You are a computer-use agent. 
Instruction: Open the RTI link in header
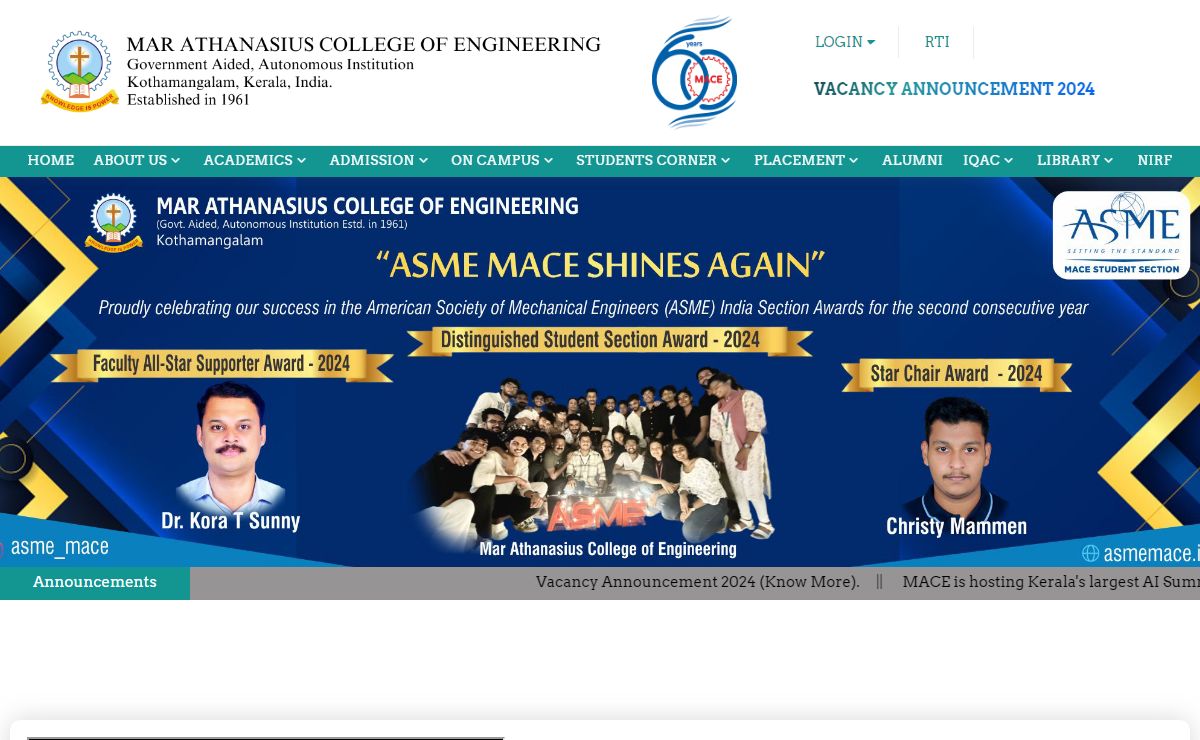(x=937, y=42)
